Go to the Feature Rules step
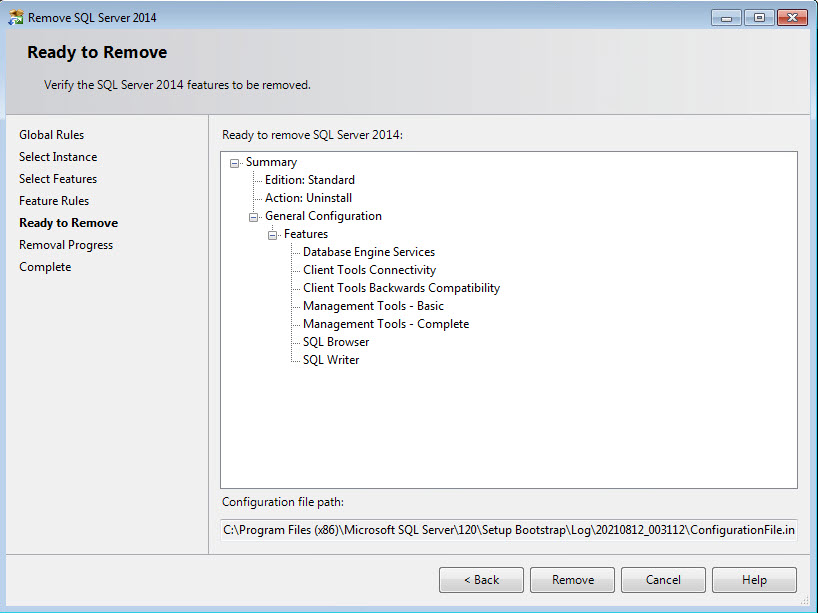Image resolution: width=818 pixels, height=613 pixels. (x=54, y=201)
